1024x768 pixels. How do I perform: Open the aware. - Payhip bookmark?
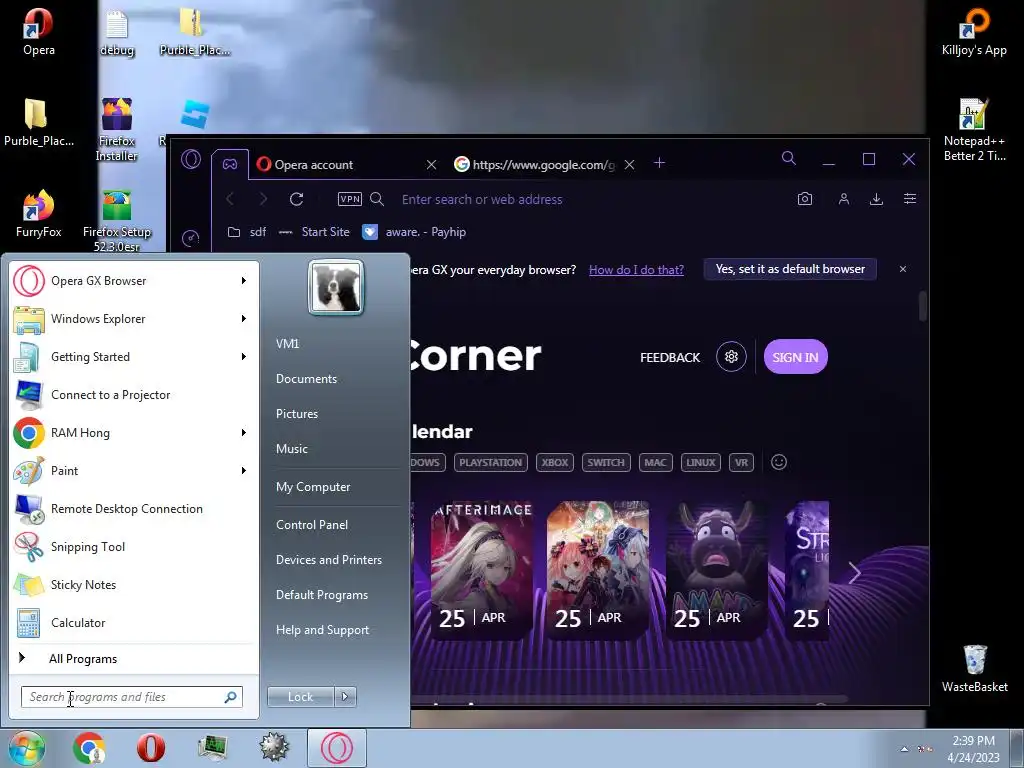pos(415,232)
